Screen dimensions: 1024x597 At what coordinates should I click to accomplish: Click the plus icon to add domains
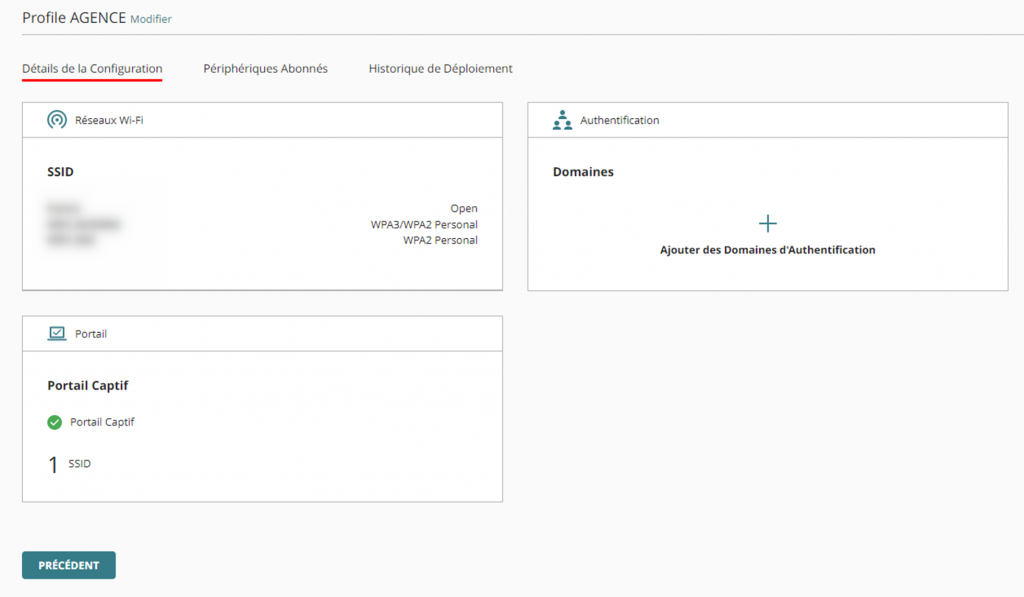click(x=768, y=224)
